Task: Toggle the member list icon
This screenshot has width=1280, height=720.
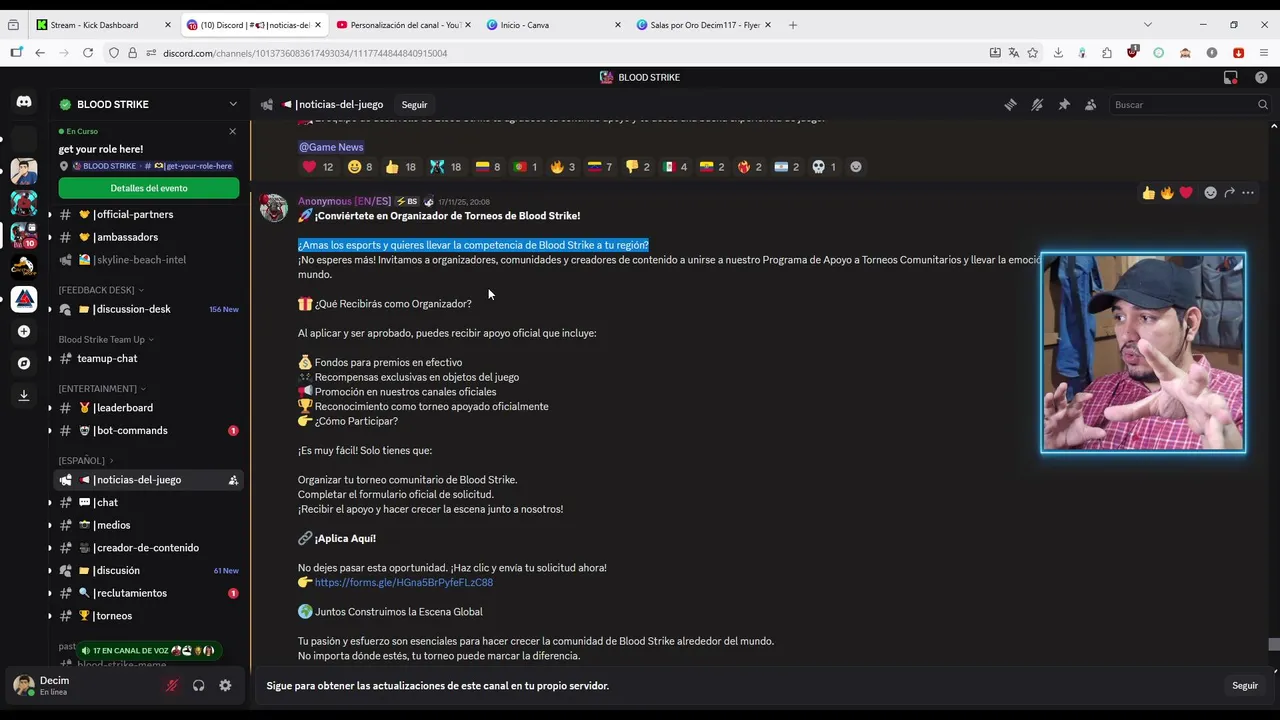Action: click(1090, 104)
